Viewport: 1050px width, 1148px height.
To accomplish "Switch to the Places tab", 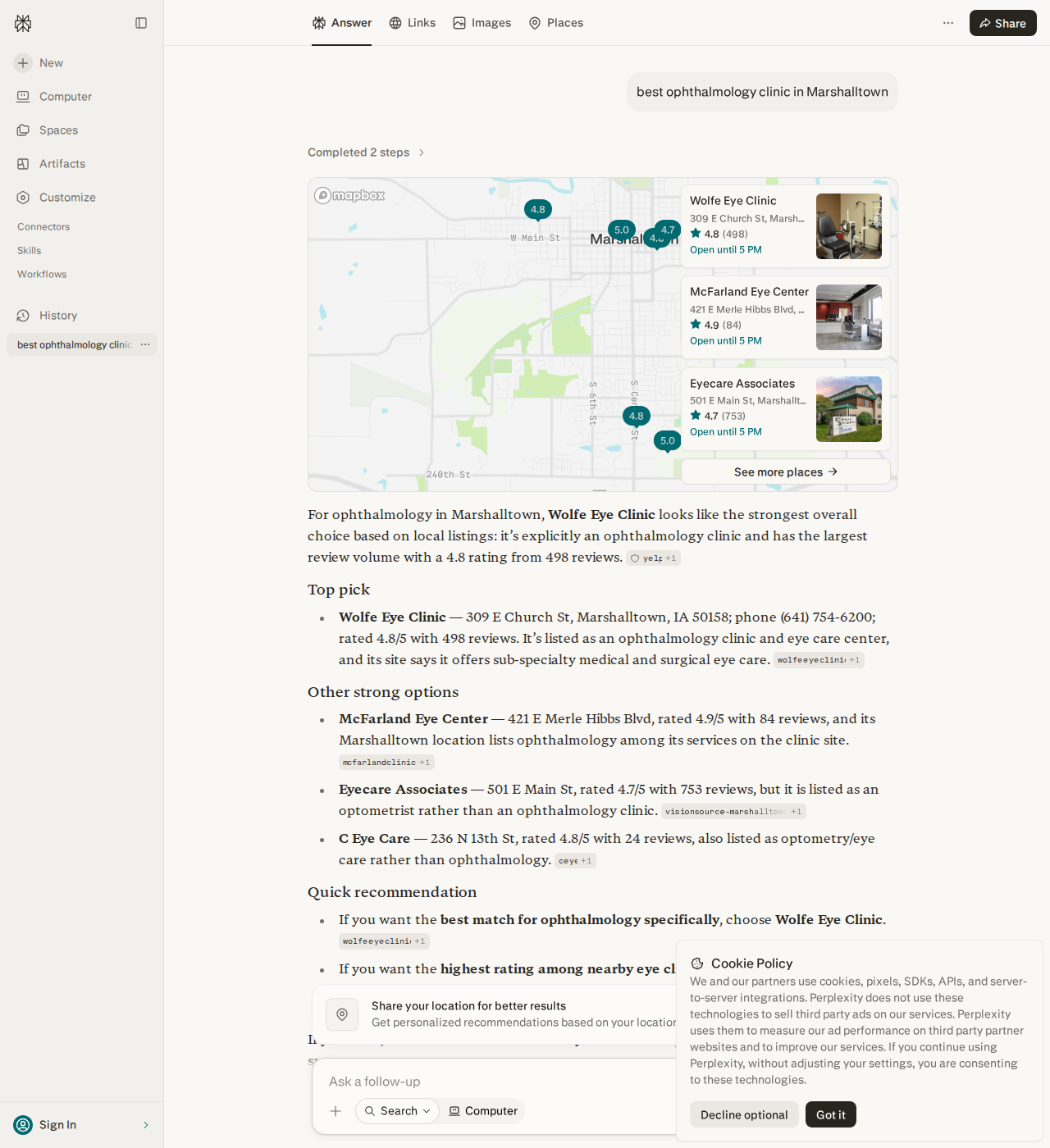I will pos(556,23).
